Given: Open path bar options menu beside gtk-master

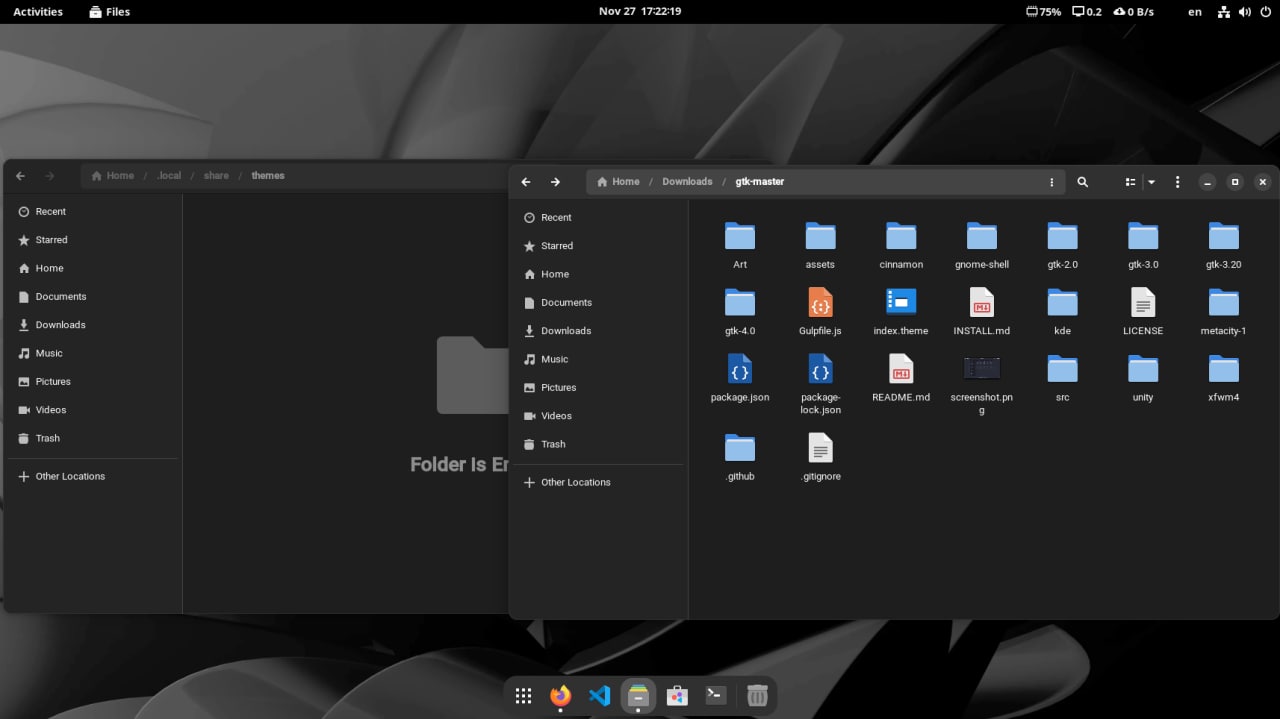Looking at the screenshot, I should (x=1051, y=182).
